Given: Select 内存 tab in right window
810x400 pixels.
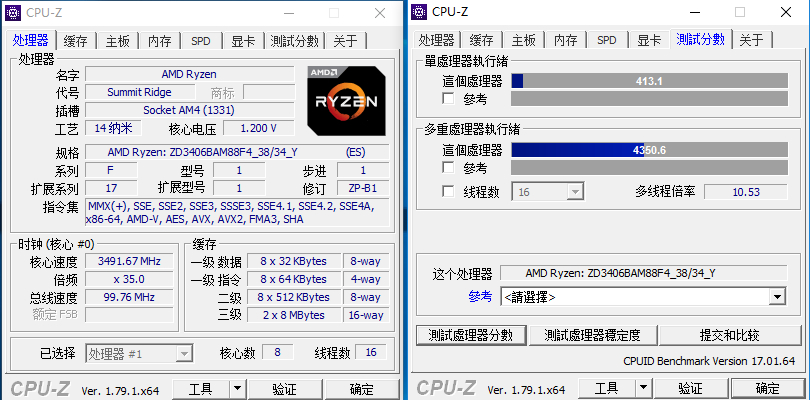Looking at the screenshot, I should (x=565, y=40).
